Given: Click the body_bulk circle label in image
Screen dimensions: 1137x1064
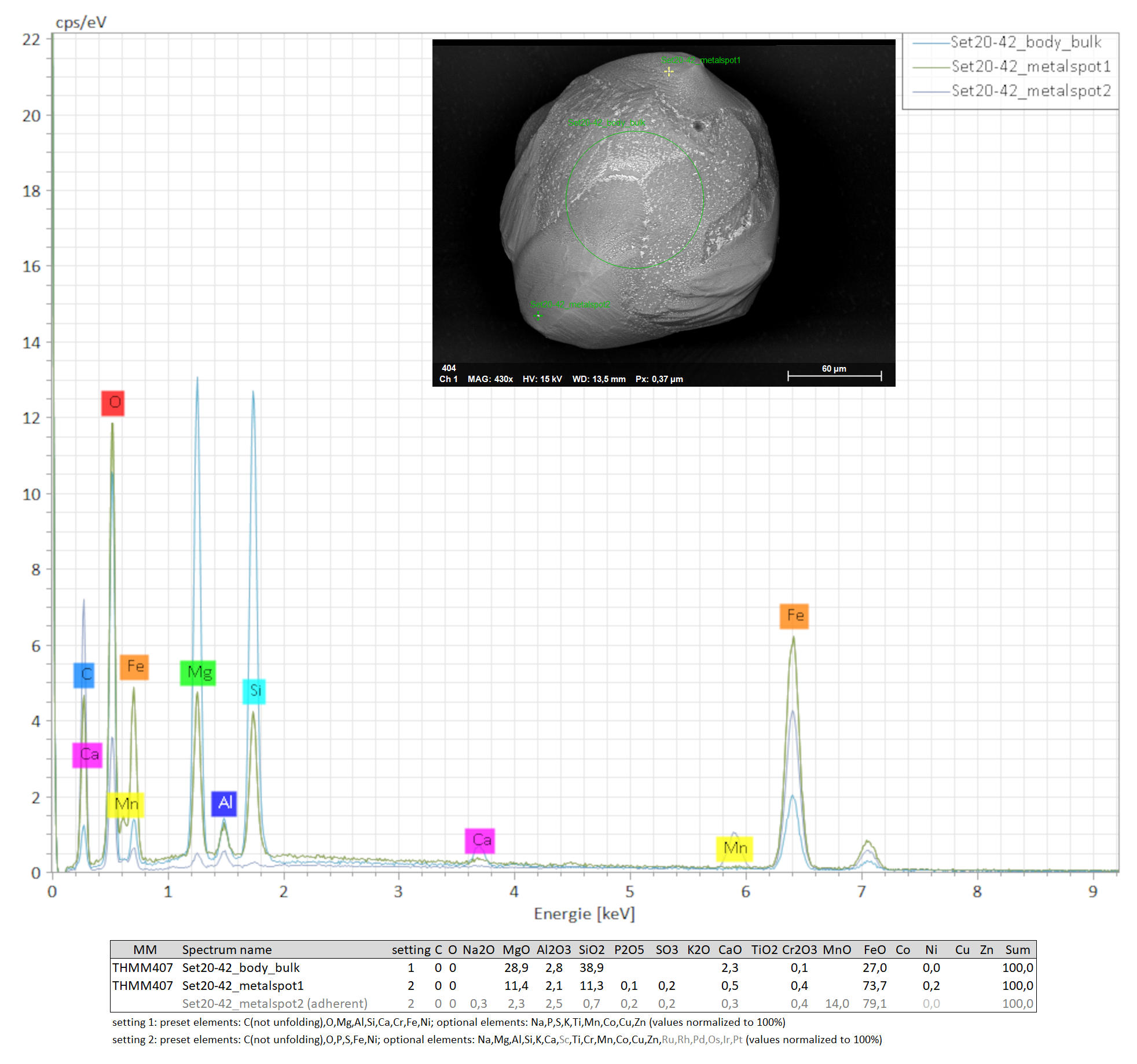Looking at the screenshot, I should [606, 123].
